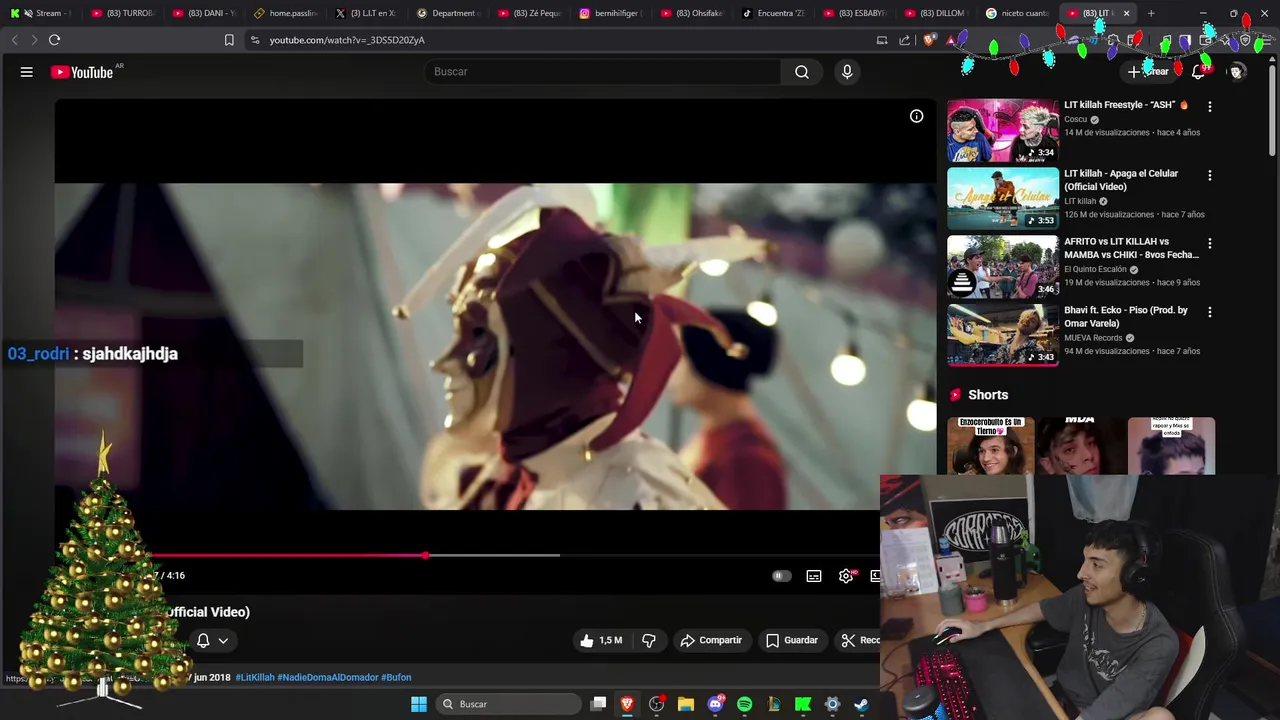The image size is (1280, 720).
Task: Click the #LitKillah hashtag link
Action: point(255,677)
